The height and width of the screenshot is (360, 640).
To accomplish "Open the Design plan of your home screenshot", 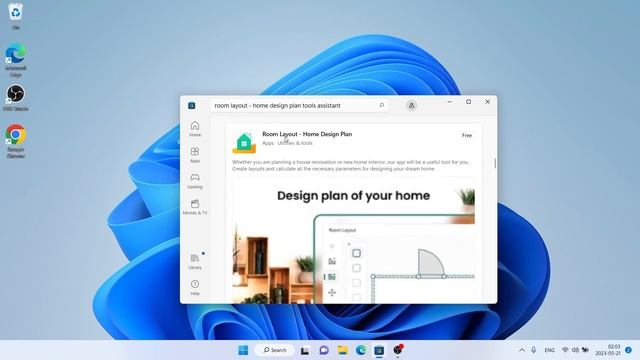I will click(353, 241).
